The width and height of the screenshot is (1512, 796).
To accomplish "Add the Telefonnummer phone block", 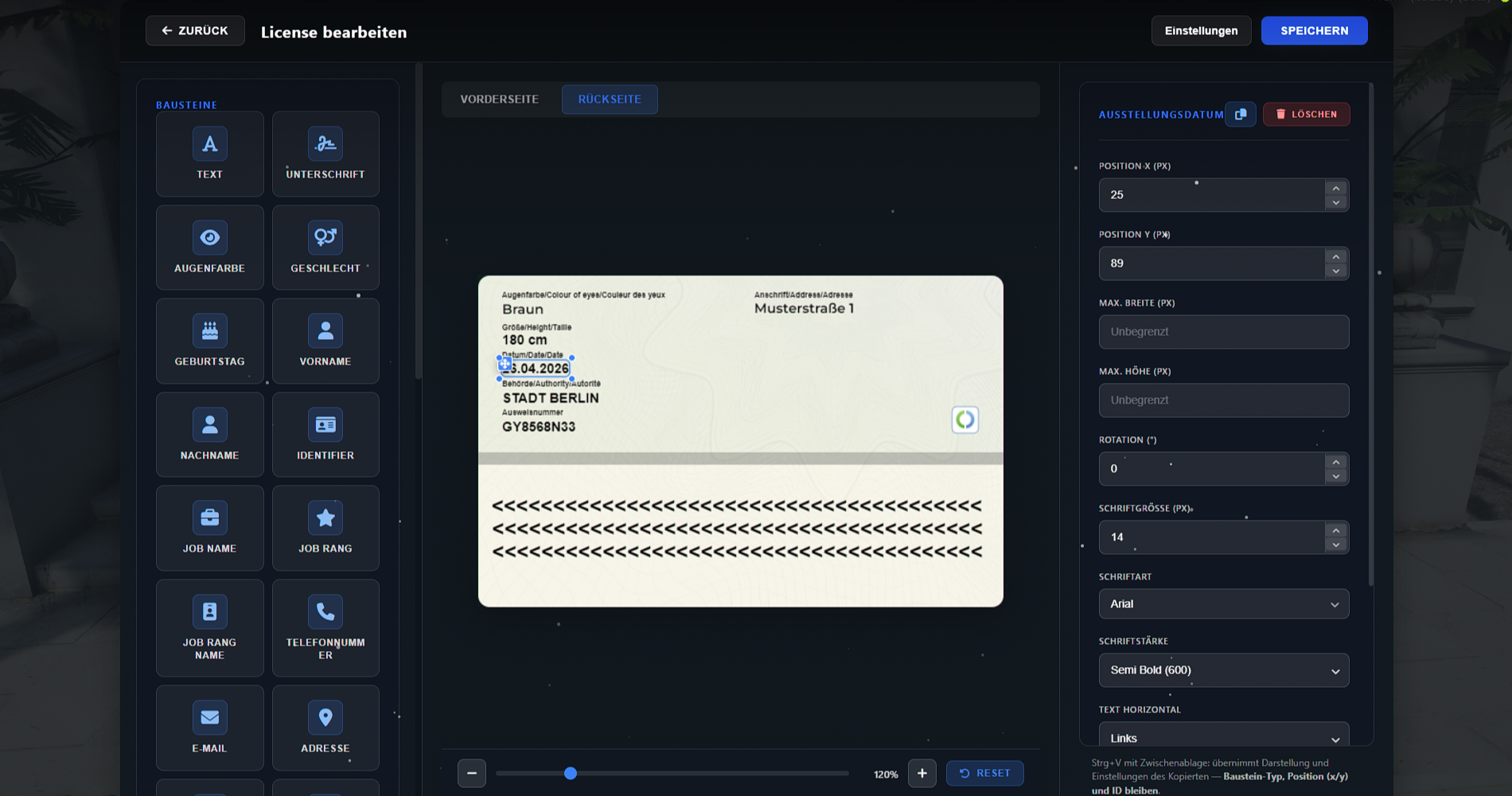I will [x=325, y=628].
